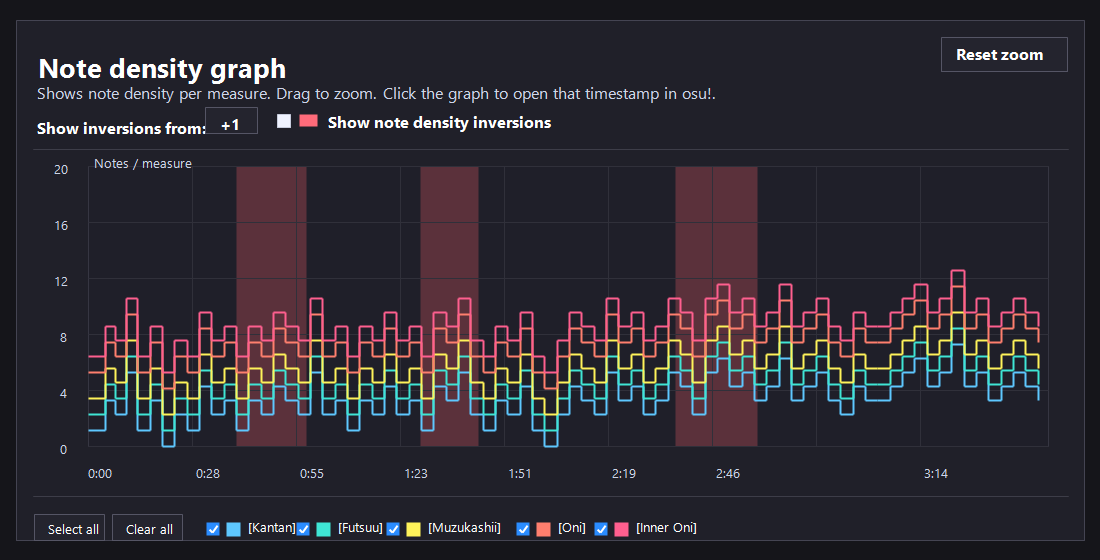Click the +1 inversions input field

tap(232, 121)
